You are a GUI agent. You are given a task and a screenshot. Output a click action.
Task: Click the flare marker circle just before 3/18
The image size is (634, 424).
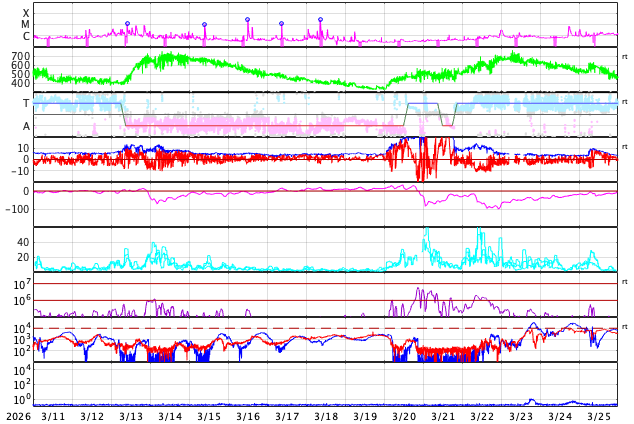[320, 19]
